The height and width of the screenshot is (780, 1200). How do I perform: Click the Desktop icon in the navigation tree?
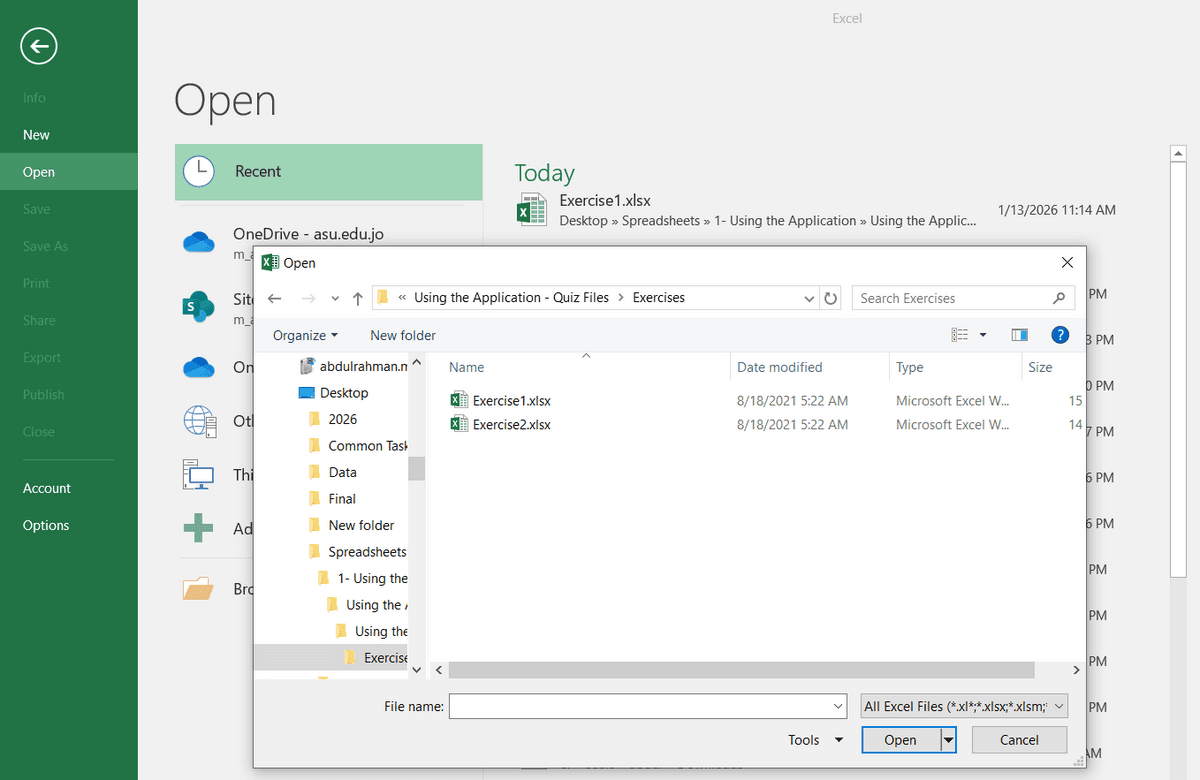(307, 393)
